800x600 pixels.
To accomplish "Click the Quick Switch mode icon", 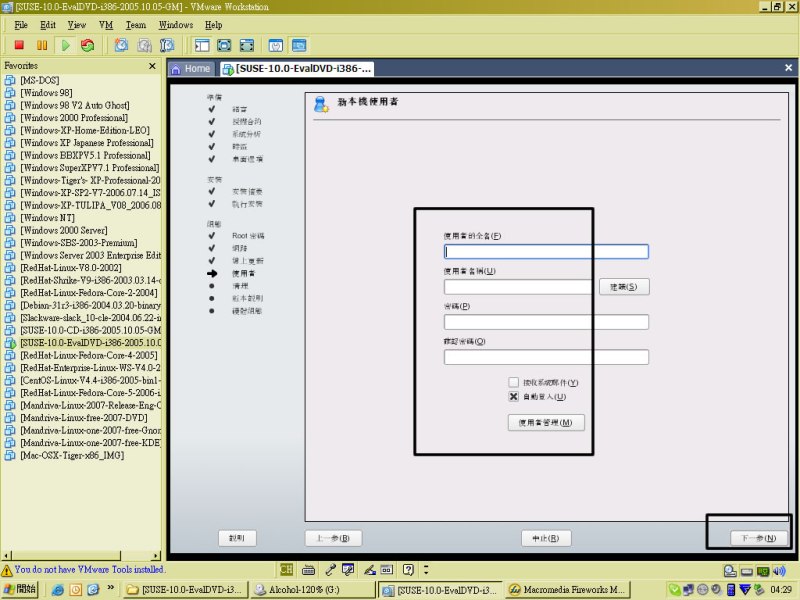I will pos(224,45).
